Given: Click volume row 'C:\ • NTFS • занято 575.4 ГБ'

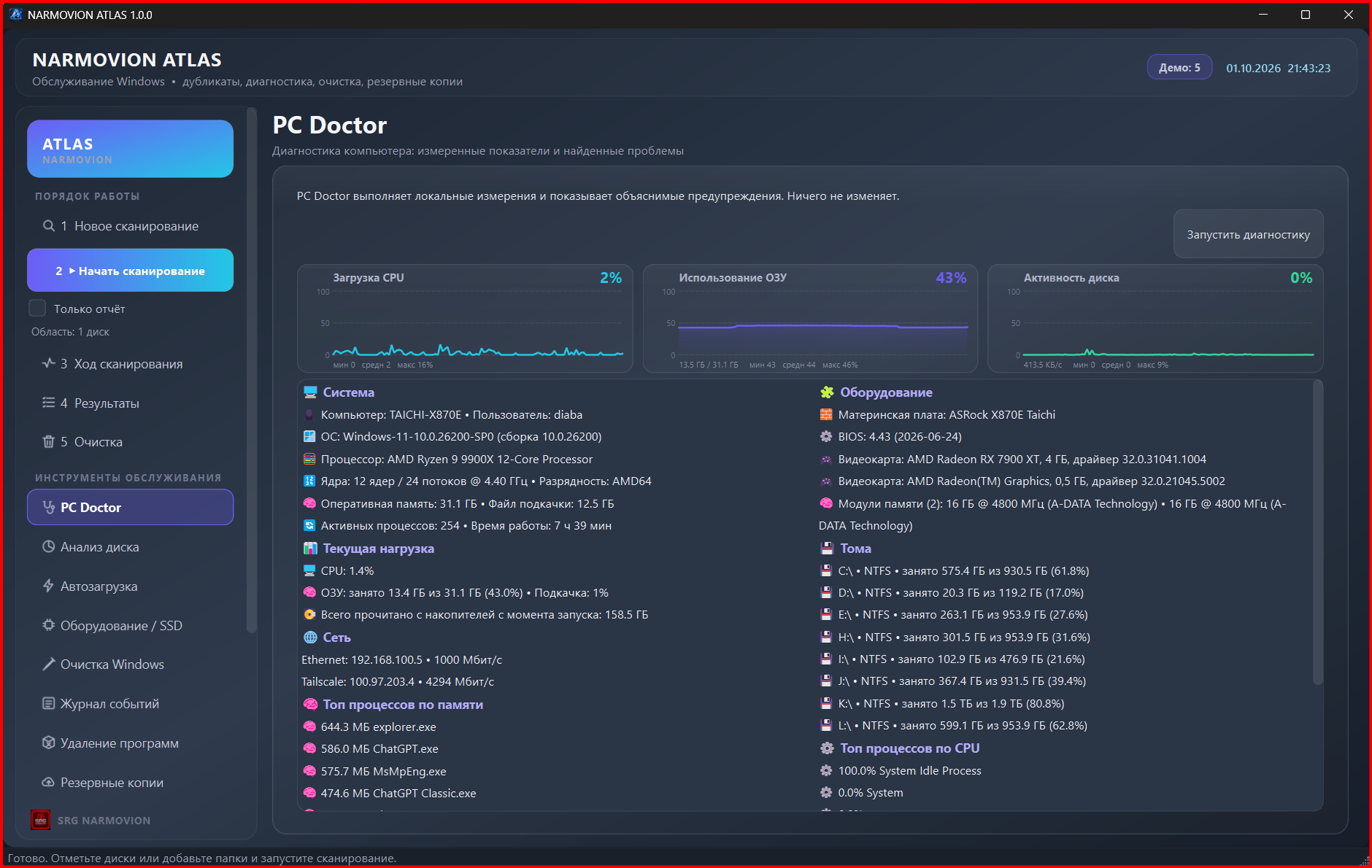Looking at the screenshot, I should tap(954, 570).
